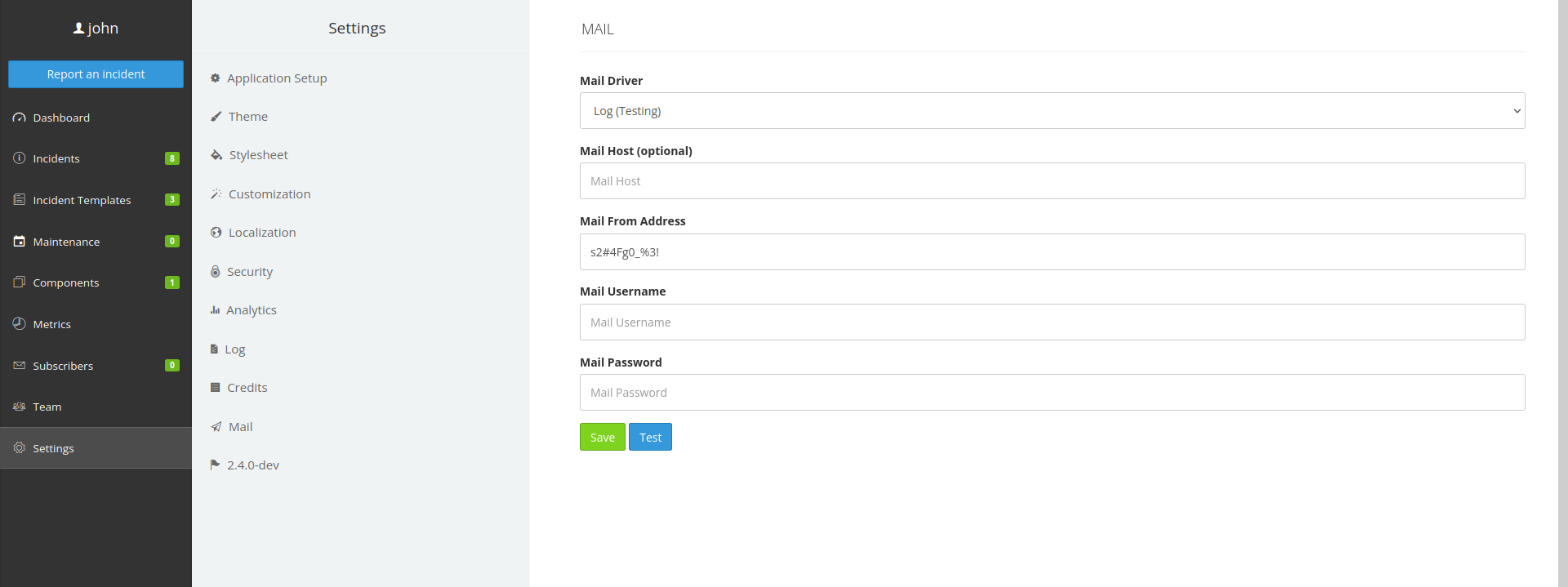Image resolution: width=1568 pixels, height=587 pixels.
Task: Click the Security lock icon
Action: 216,272
